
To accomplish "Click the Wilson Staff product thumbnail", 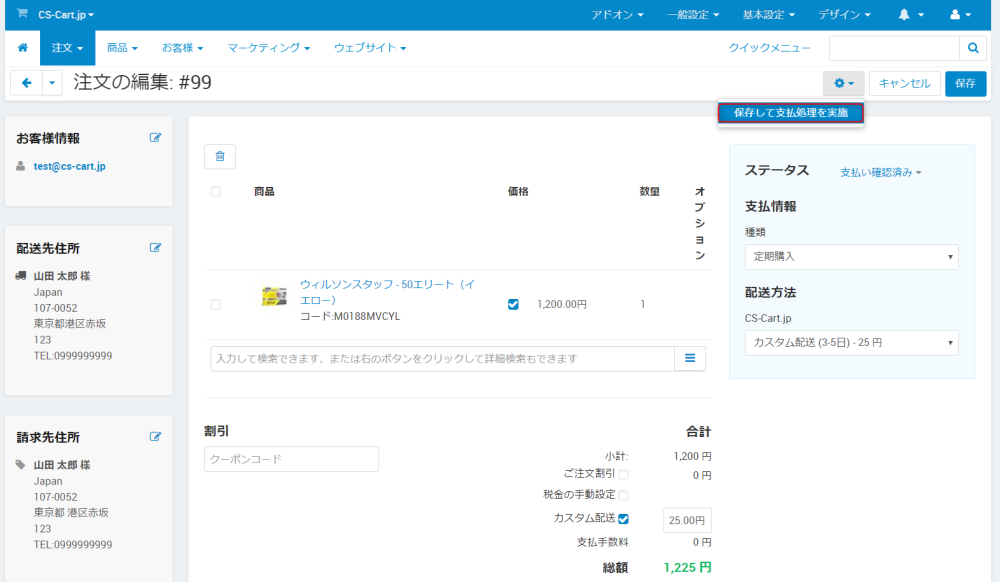I will (x=274, y=296).
